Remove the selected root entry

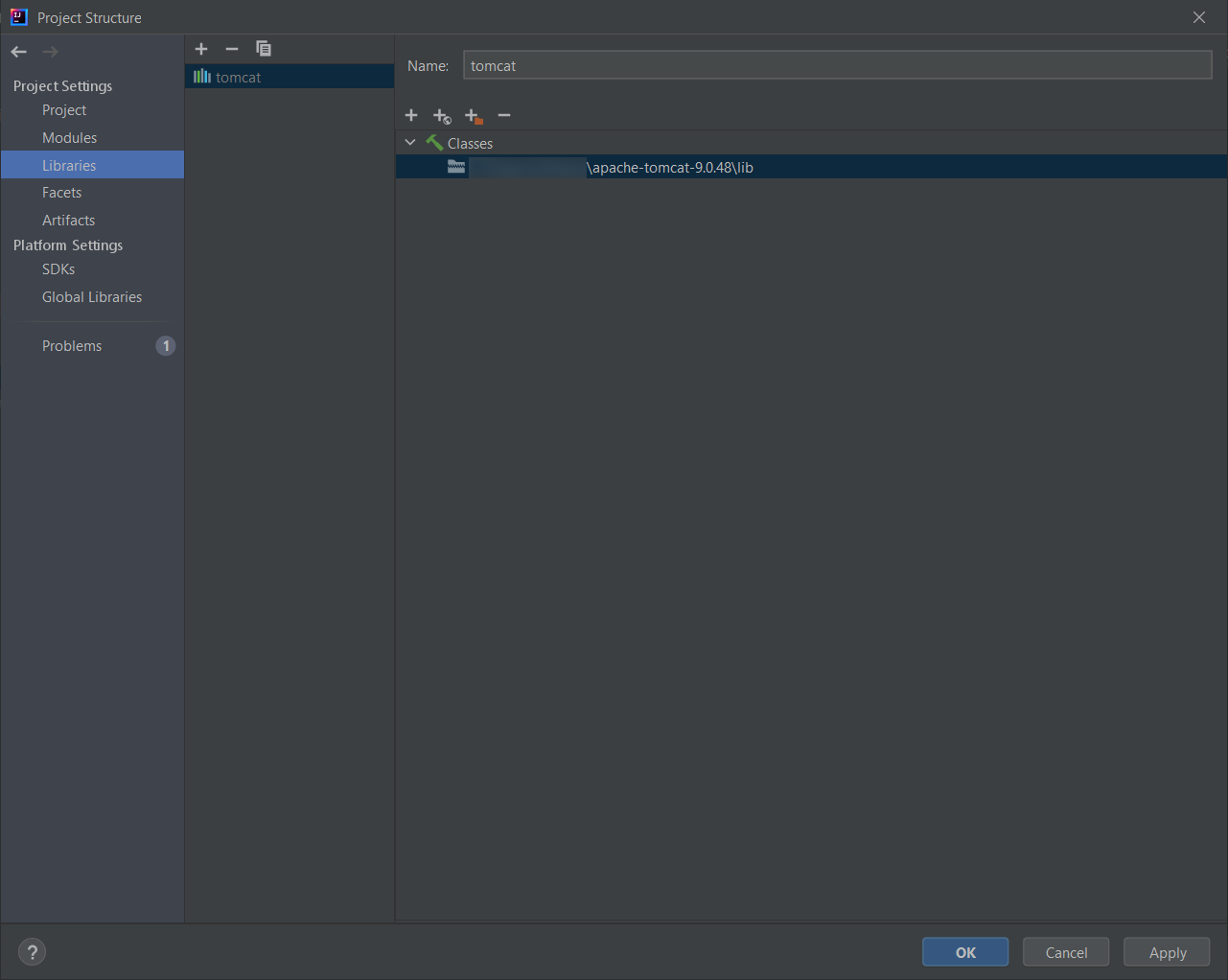[x=504, y=115]
